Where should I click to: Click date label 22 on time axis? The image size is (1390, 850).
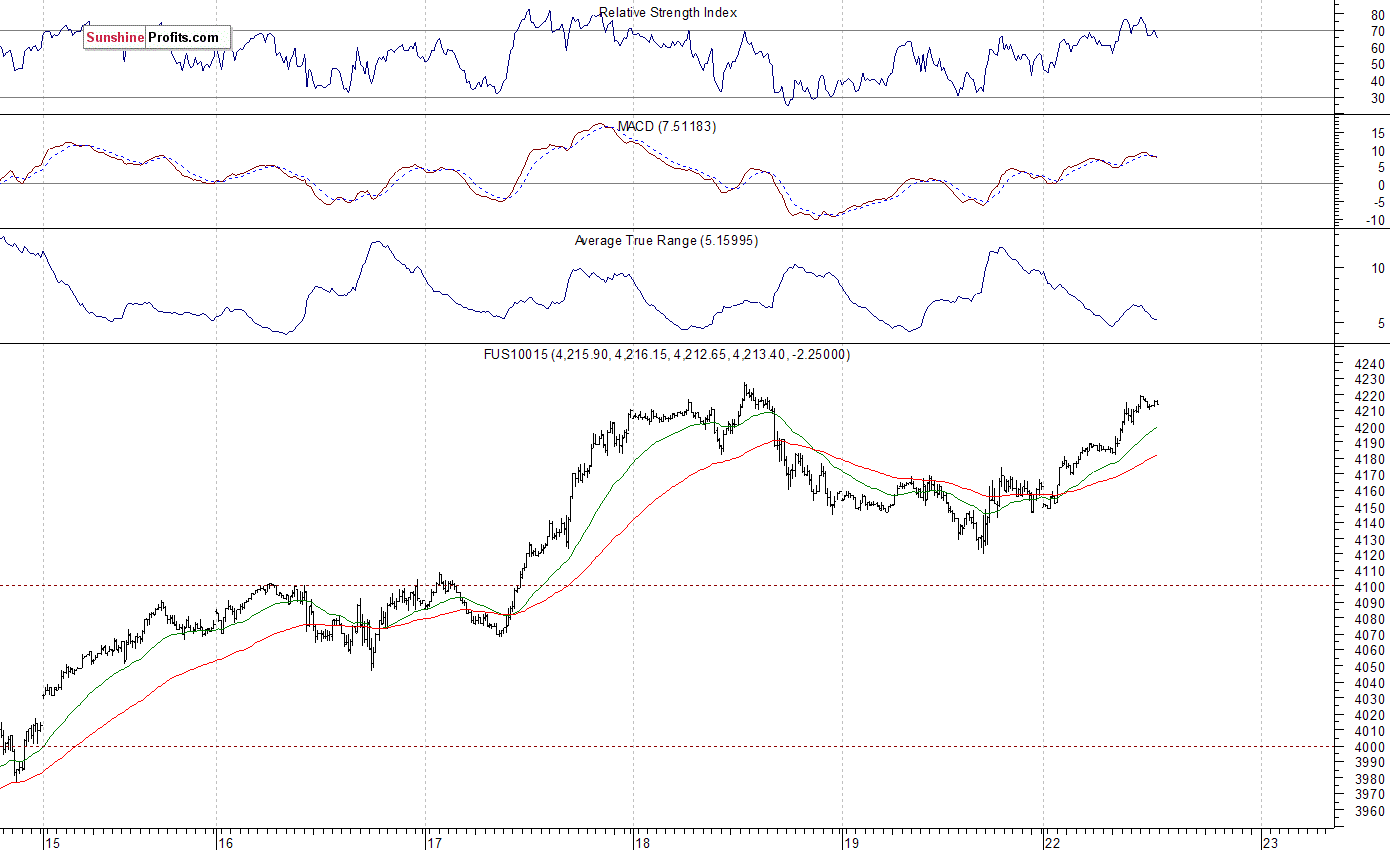(x=1053, y=842)
